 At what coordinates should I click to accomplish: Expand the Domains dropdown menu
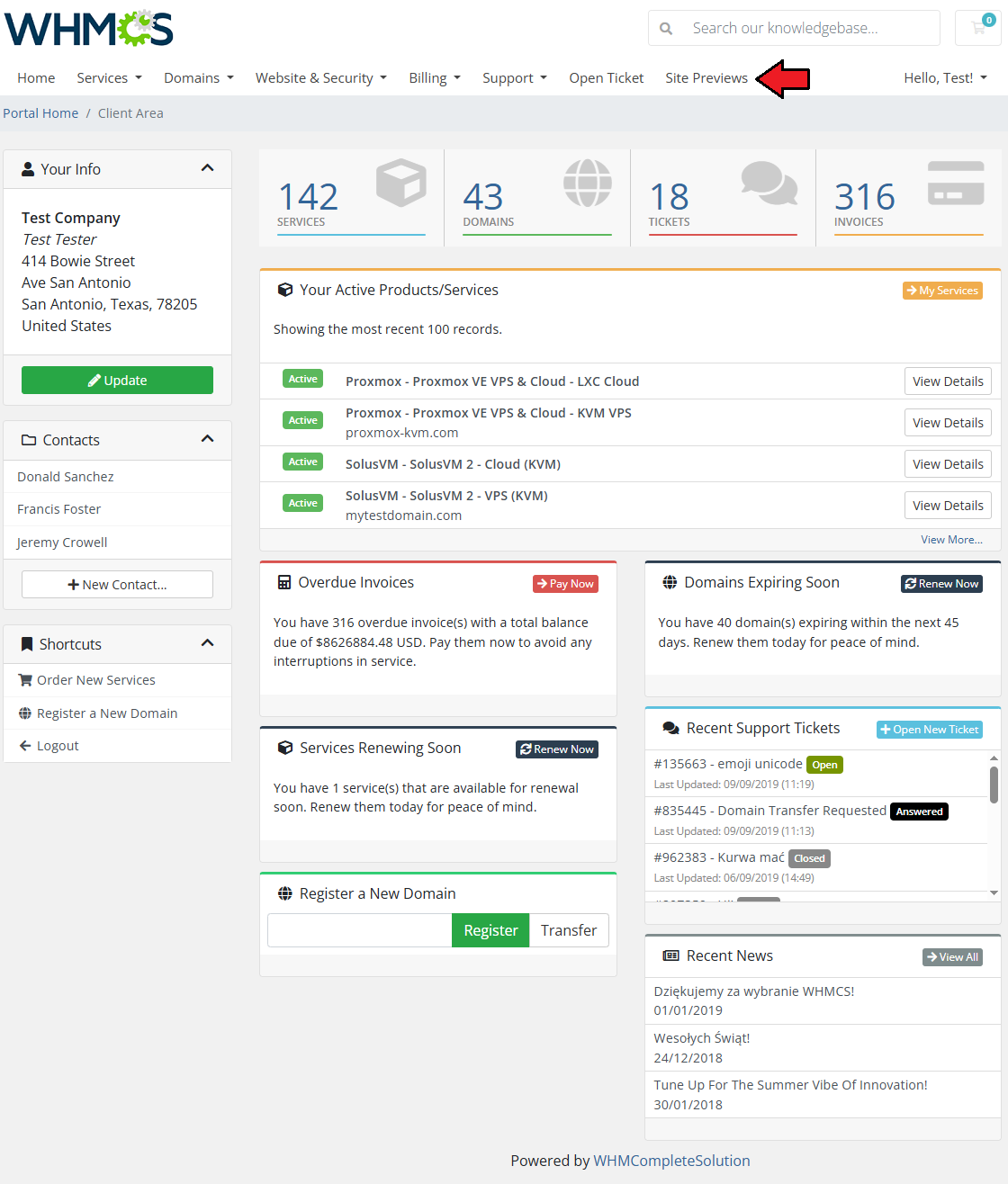point(199,78)
